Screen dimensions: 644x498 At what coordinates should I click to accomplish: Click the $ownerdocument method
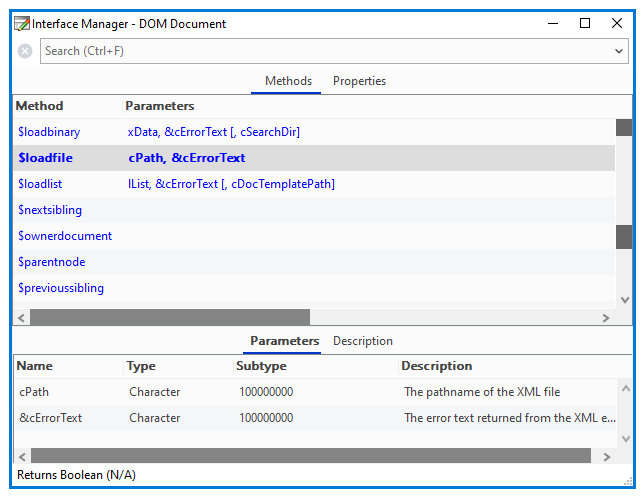(65, 236)
